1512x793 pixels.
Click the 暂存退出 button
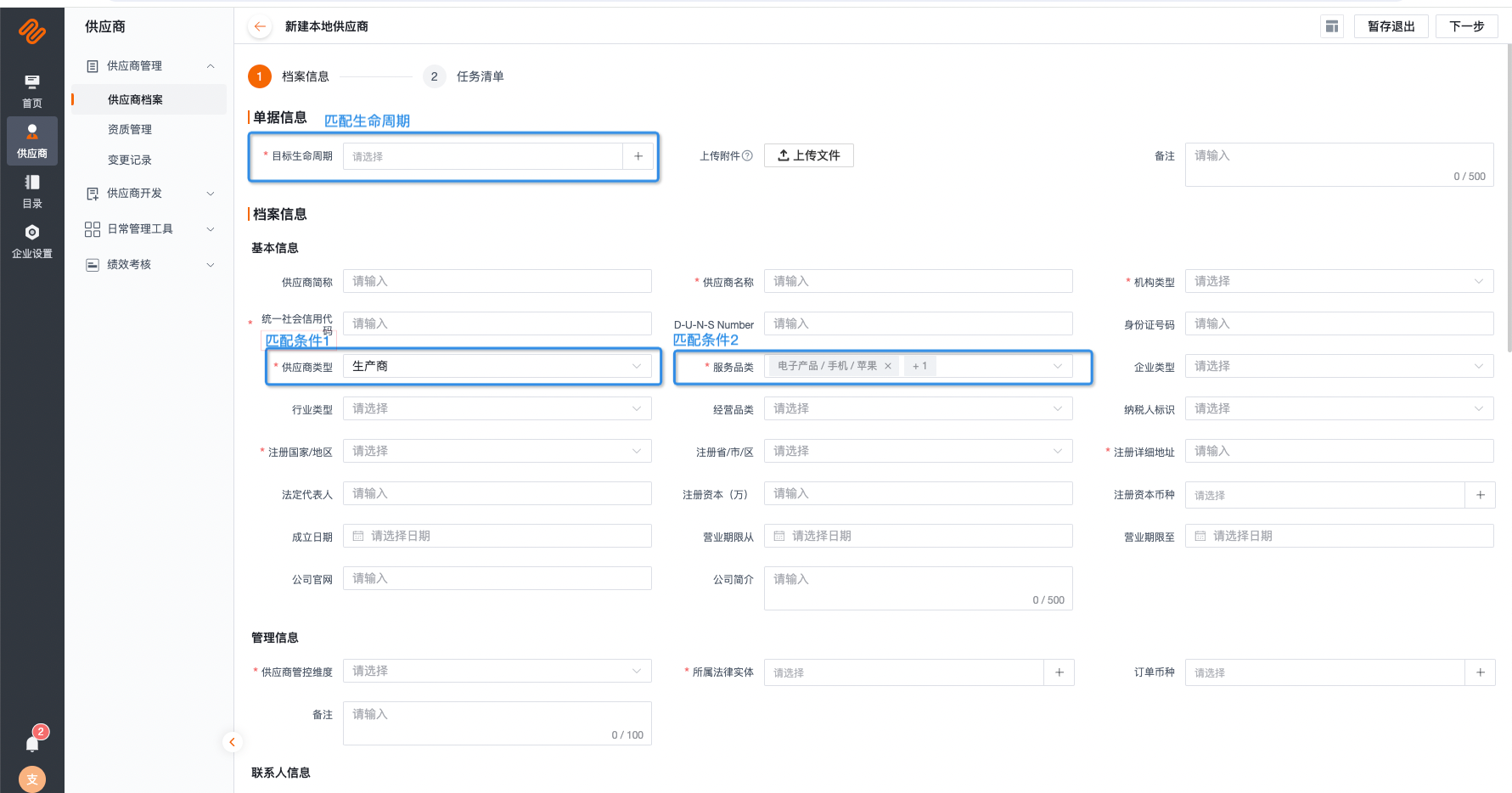click(1391, 26)
